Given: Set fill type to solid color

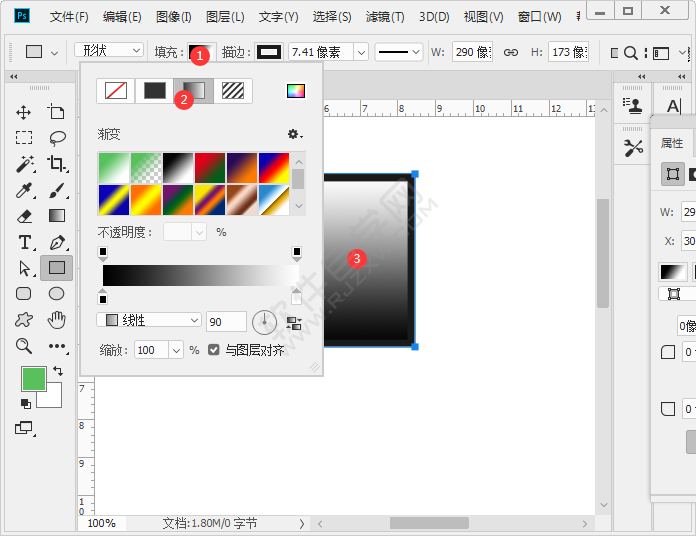Looking at the screenshot, I should pyautogui.click(x=154, y=91).
